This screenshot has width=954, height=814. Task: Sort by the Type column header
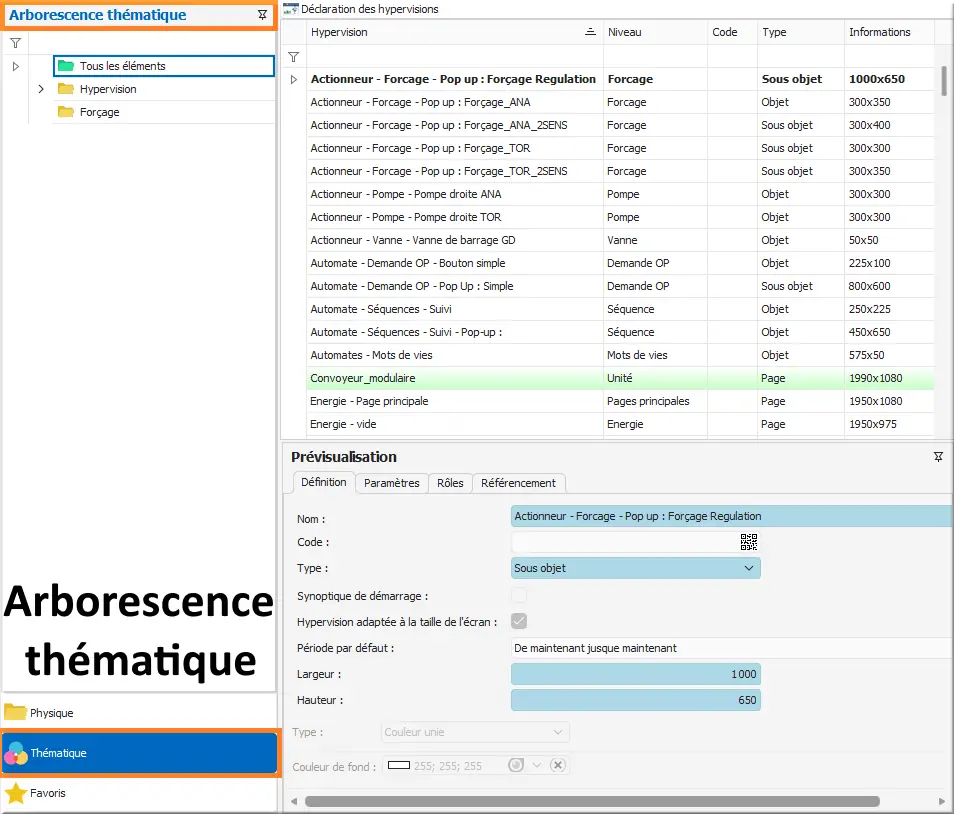(x=801, y=32)
